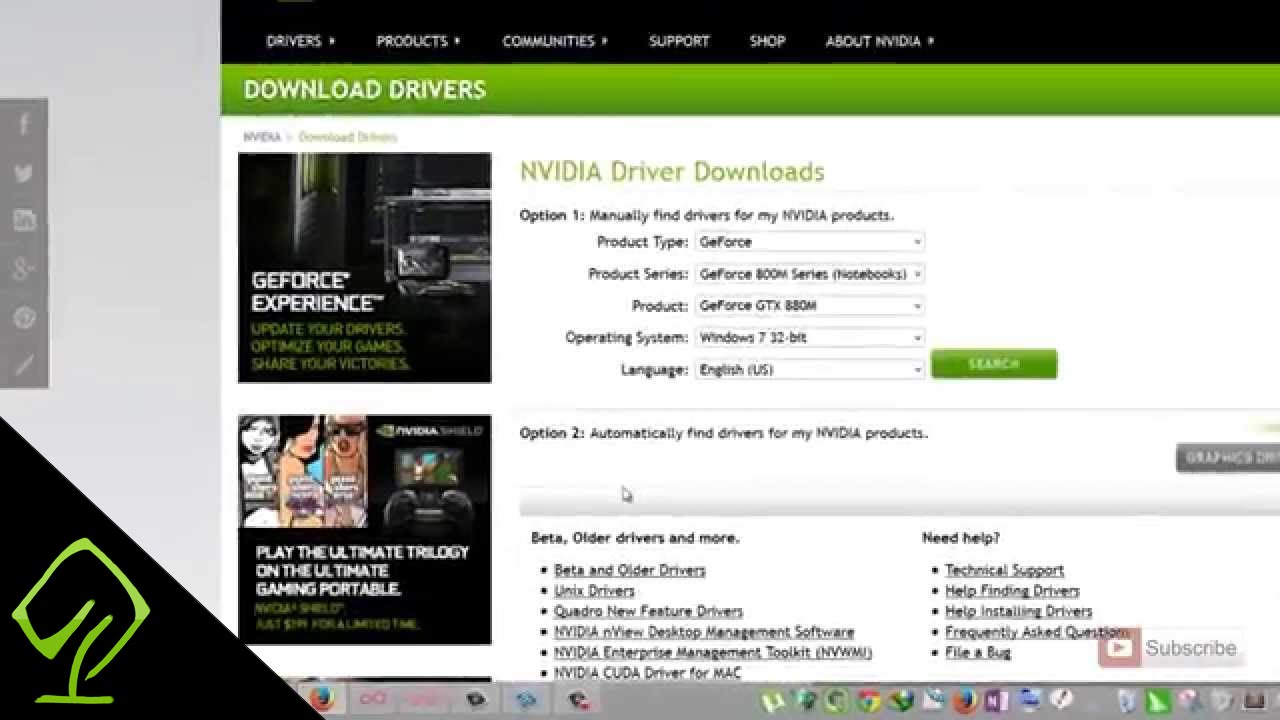The height and width of the screenshot is (720, 1280).
Task: Open the Product dropdown showing GeForce GTX 880M
Action: coord(810,306)
